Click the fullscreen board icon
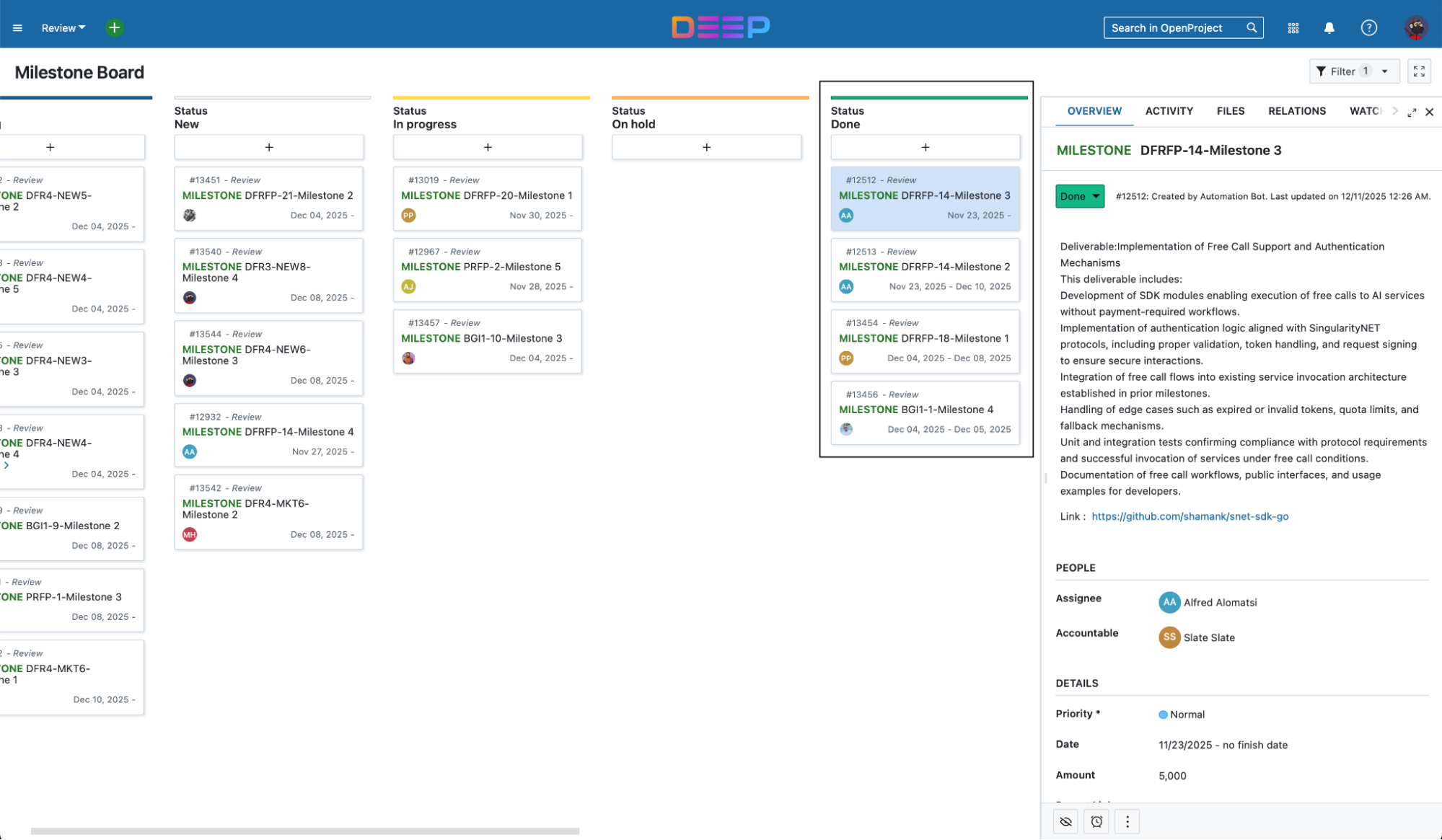This screenshot has width=1442, height=840. click(1419, 71)
